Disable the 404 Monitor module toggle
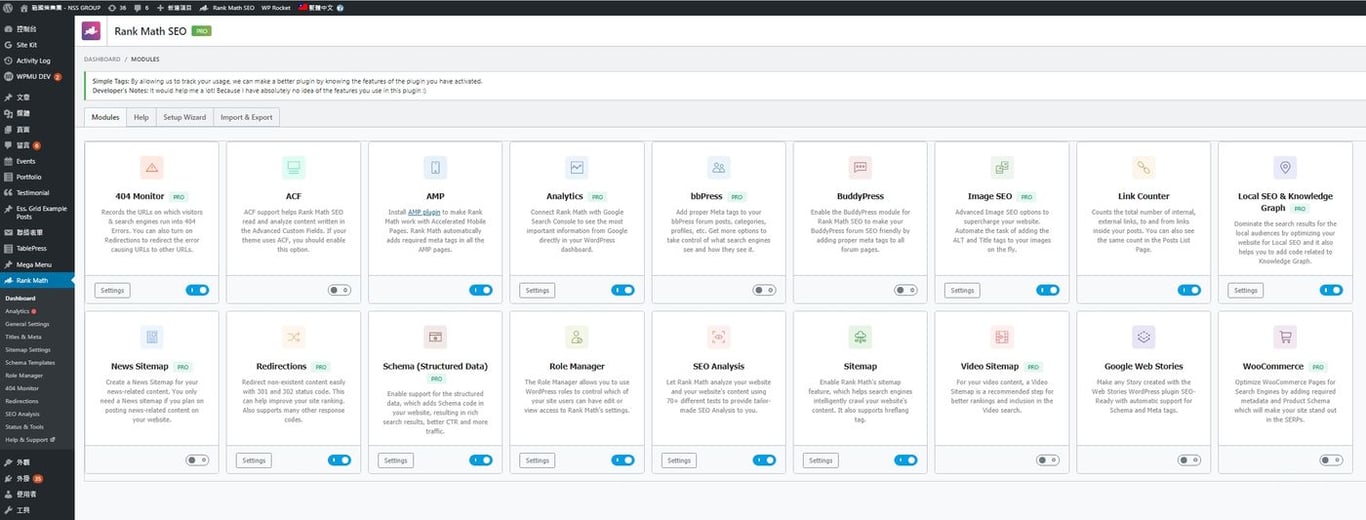Image resolution: width=1366 pixels, height=520 pixels. click(x=197, y=290)
